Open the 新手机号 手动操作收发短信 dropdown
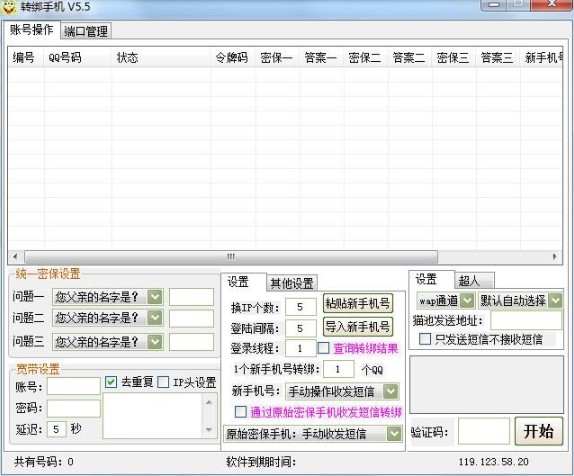 coord(391,391)
